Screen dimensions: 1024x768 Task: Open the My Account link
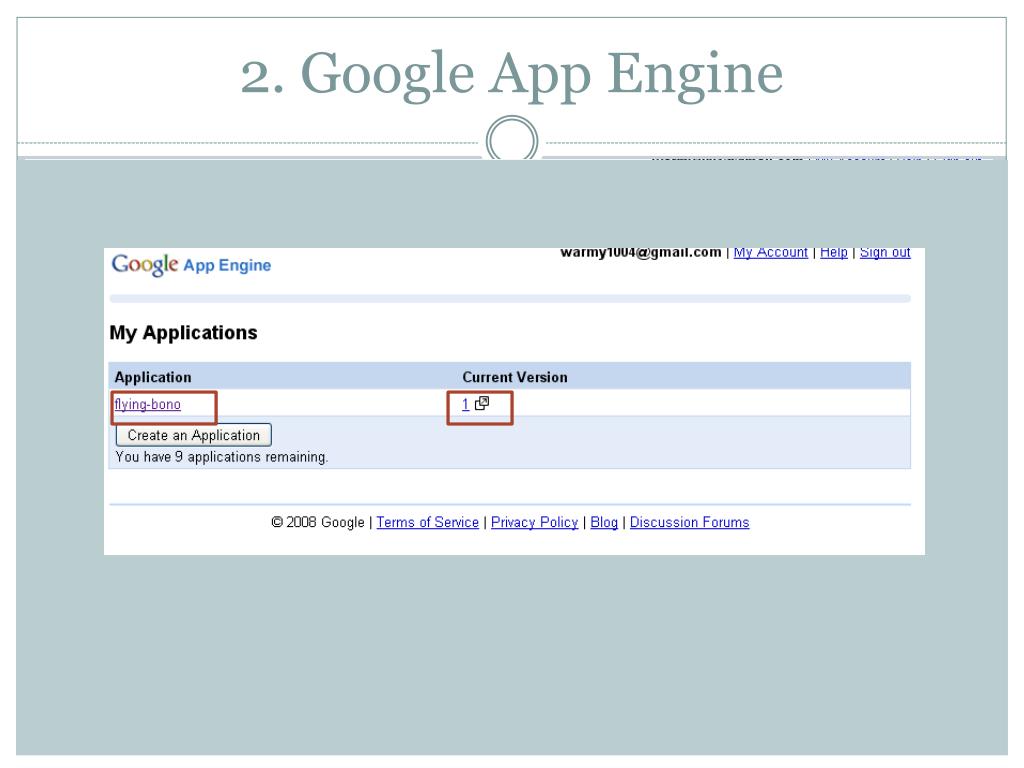pyautogui.click(x=771, y=253)
